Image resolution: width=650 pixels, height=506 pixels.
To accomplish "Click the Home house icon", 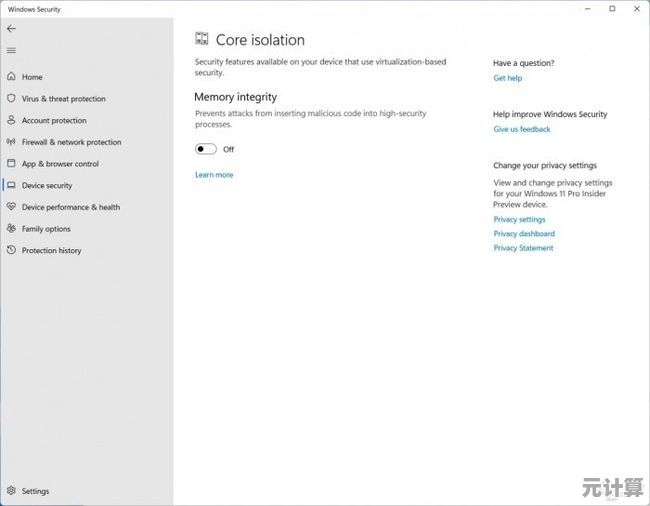I will [11, 77].
